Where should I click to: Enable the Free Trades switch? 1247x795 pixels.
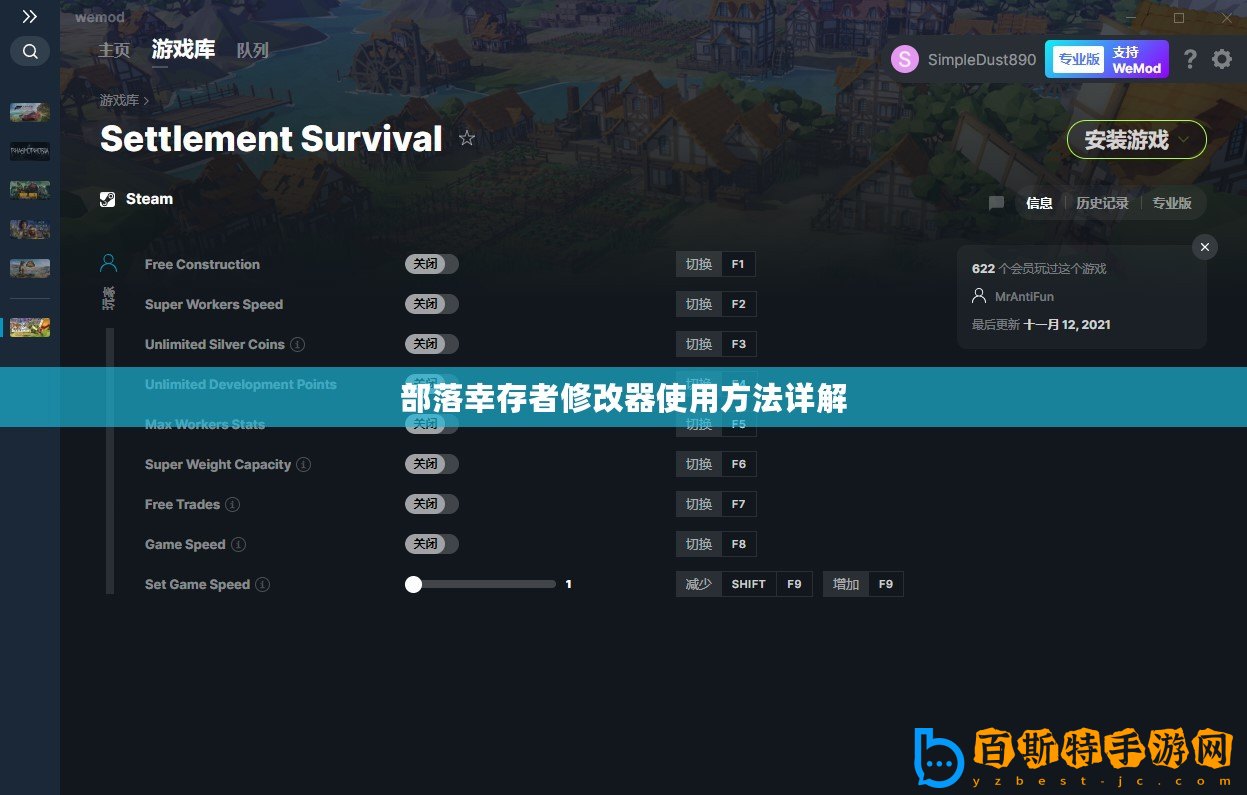[432, 504]
